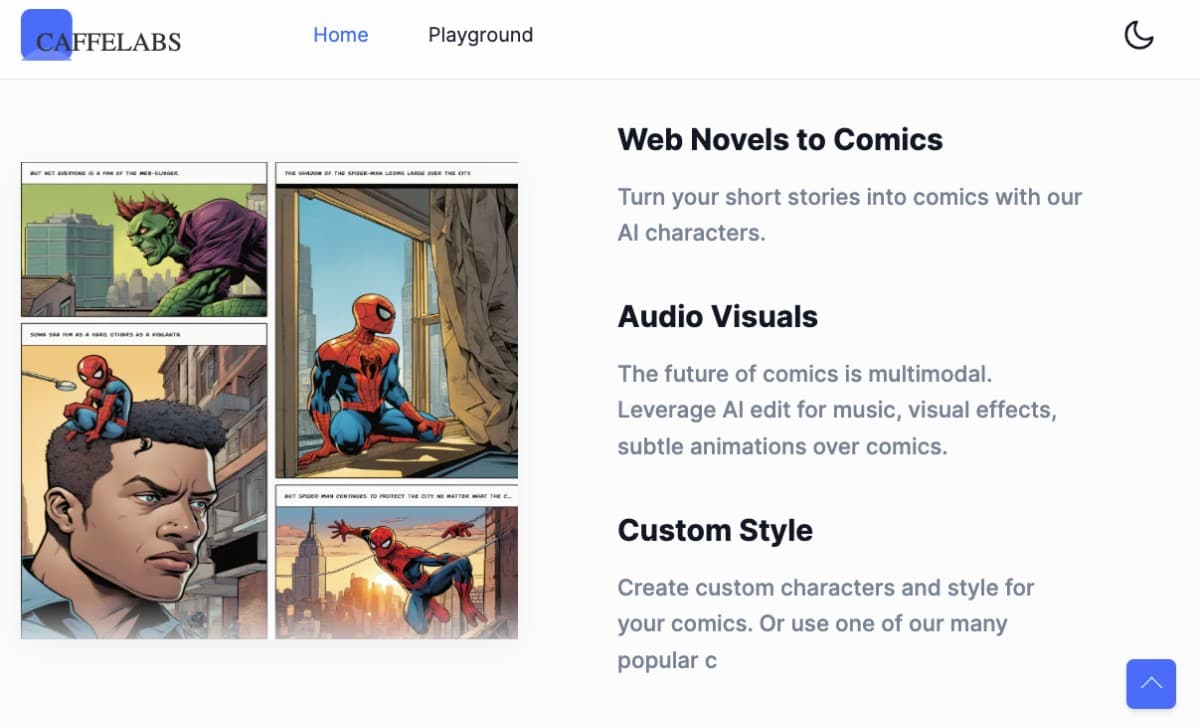Click the 'Audio Visuals' heading
Image resolution: width=1200 pixels, height=728 pixels.
[x=718, y=316]
